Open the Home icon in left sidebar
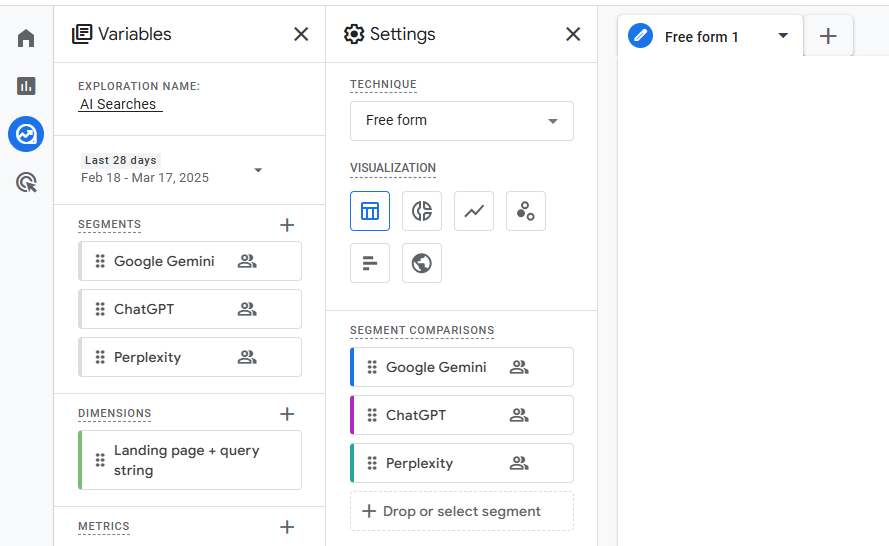889x546 pixels. pos(26,38)
